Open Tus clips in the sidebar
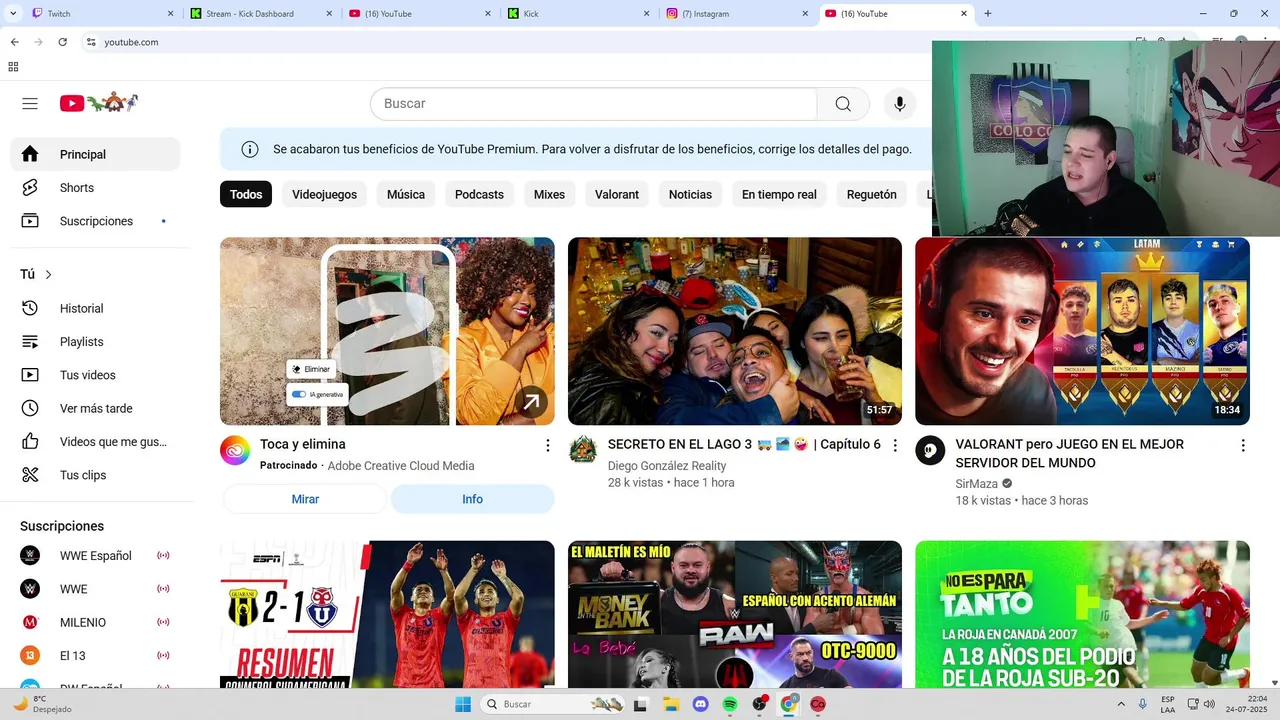This screenshot has height=720, width=1280. (x=95, y=475)
